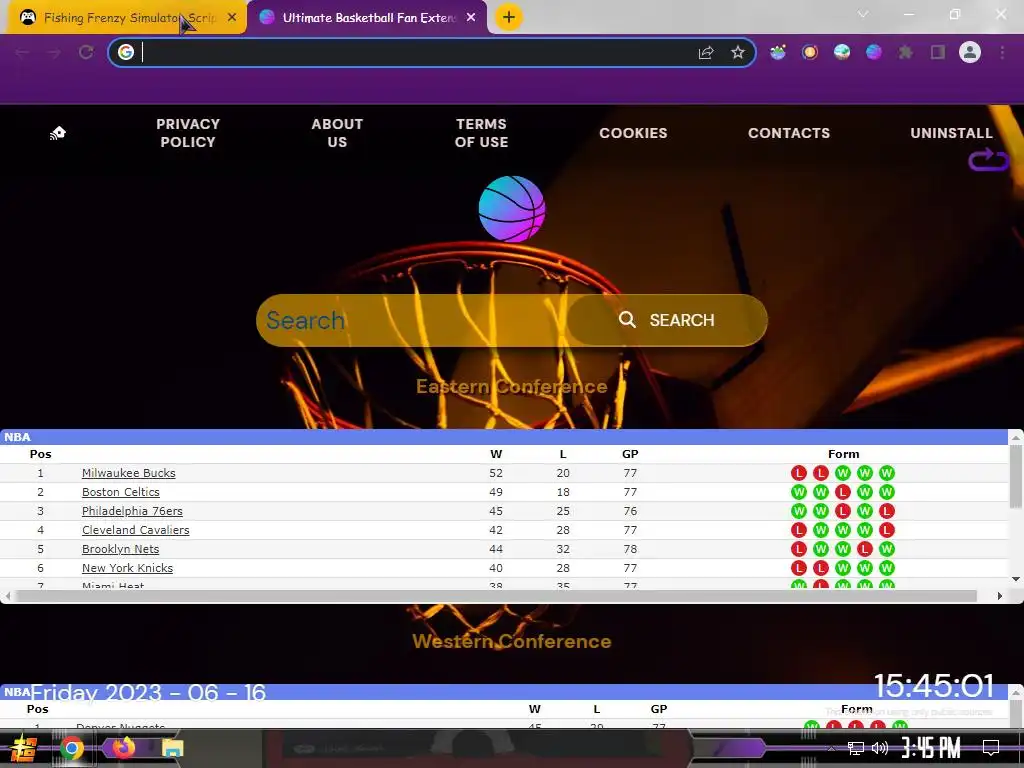Screen dimensions: 1024x768
Task: Open File Explorer from the taskbar
Action: click(x=172, y=748)
